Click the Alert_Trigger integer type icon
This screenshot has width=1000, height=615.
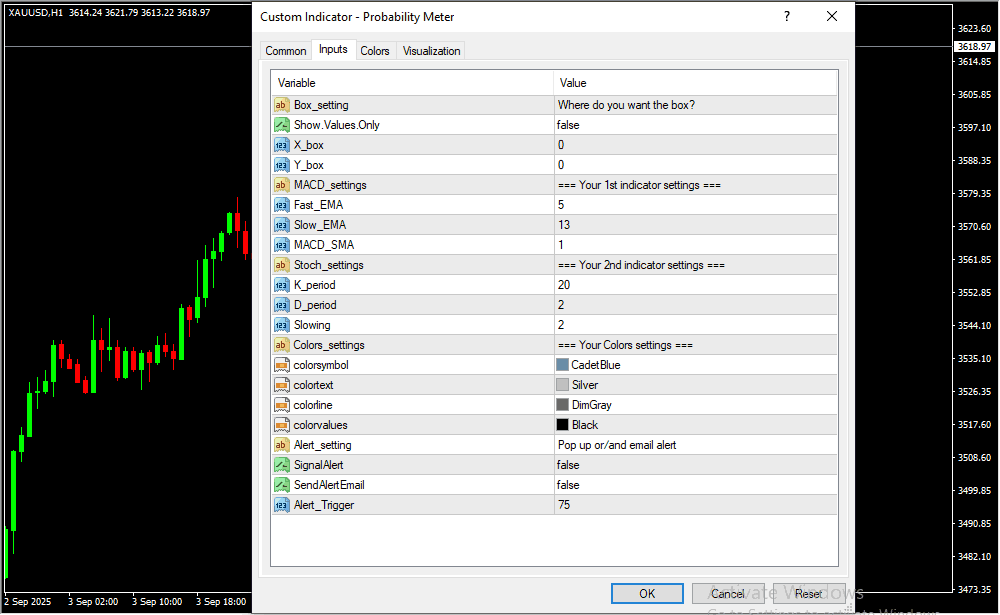(x=281, y=505)
